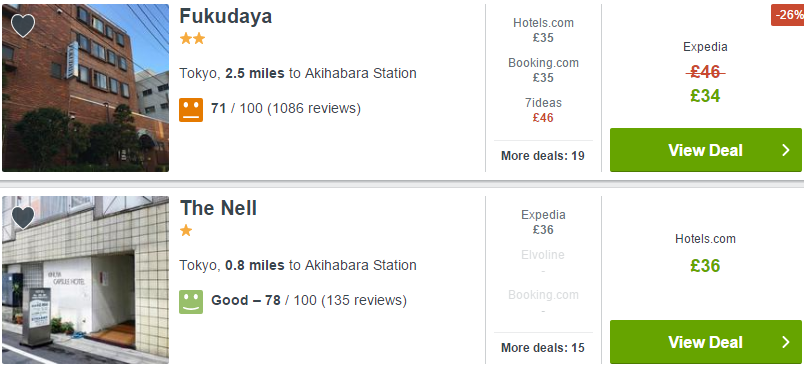804x367 pixels.
Task: Select Hotels.com £35 deal for Fukudaya
Action: coord(543,30)
